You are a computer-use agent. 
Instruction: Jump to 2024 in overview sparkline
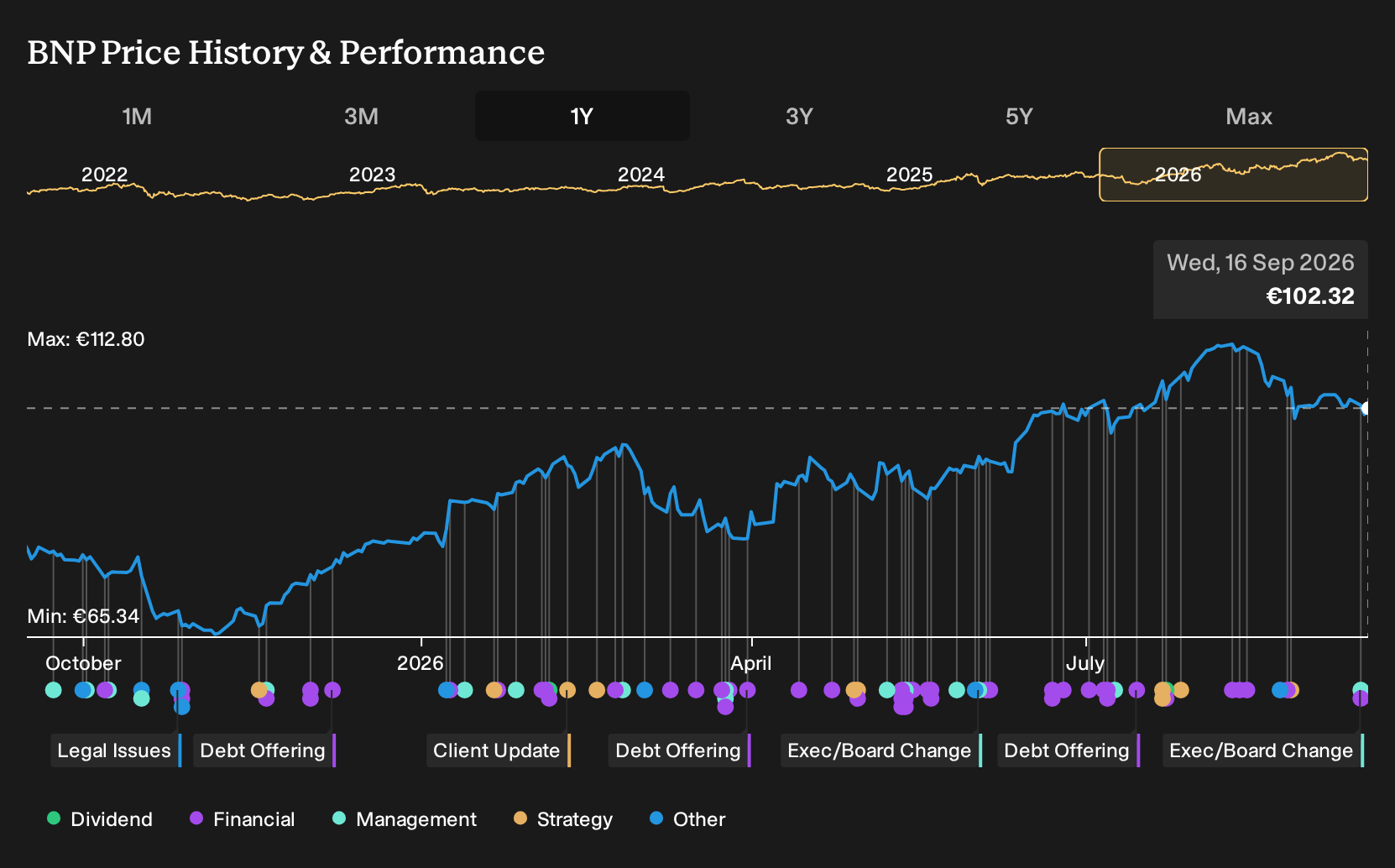641,175
